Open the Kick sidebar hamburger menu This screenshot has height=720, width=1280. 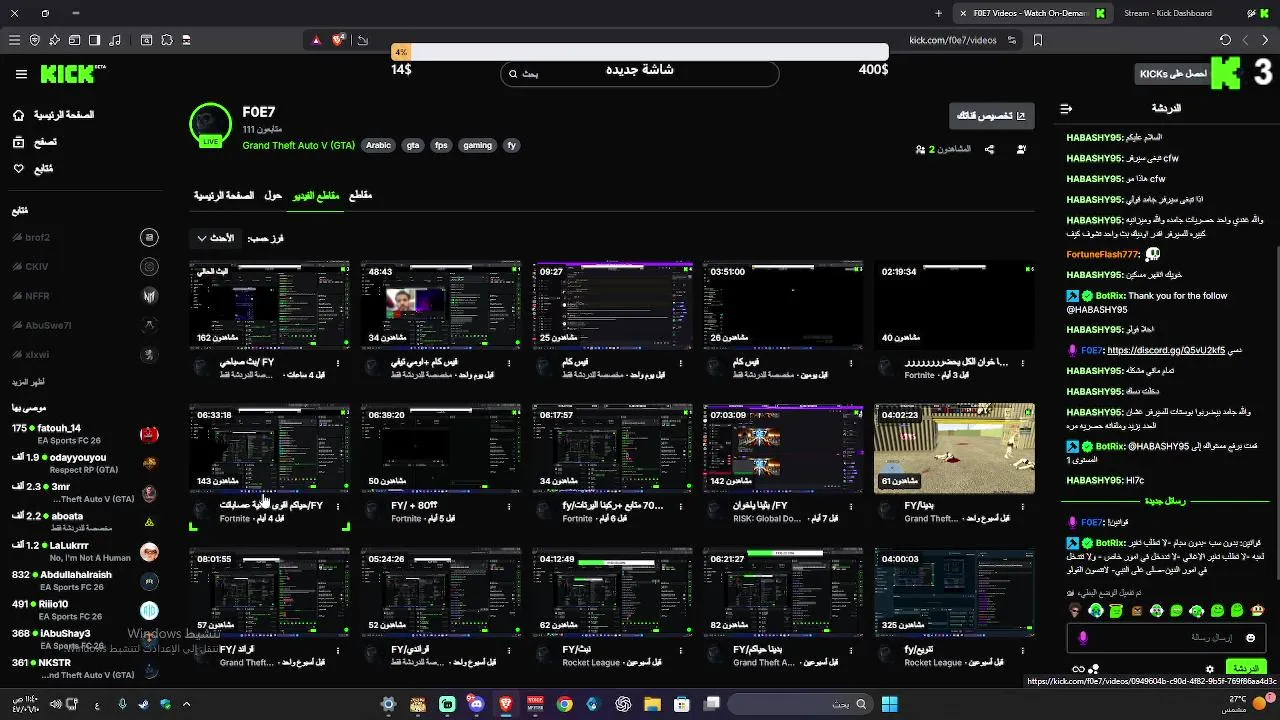(x=21, y=74)
